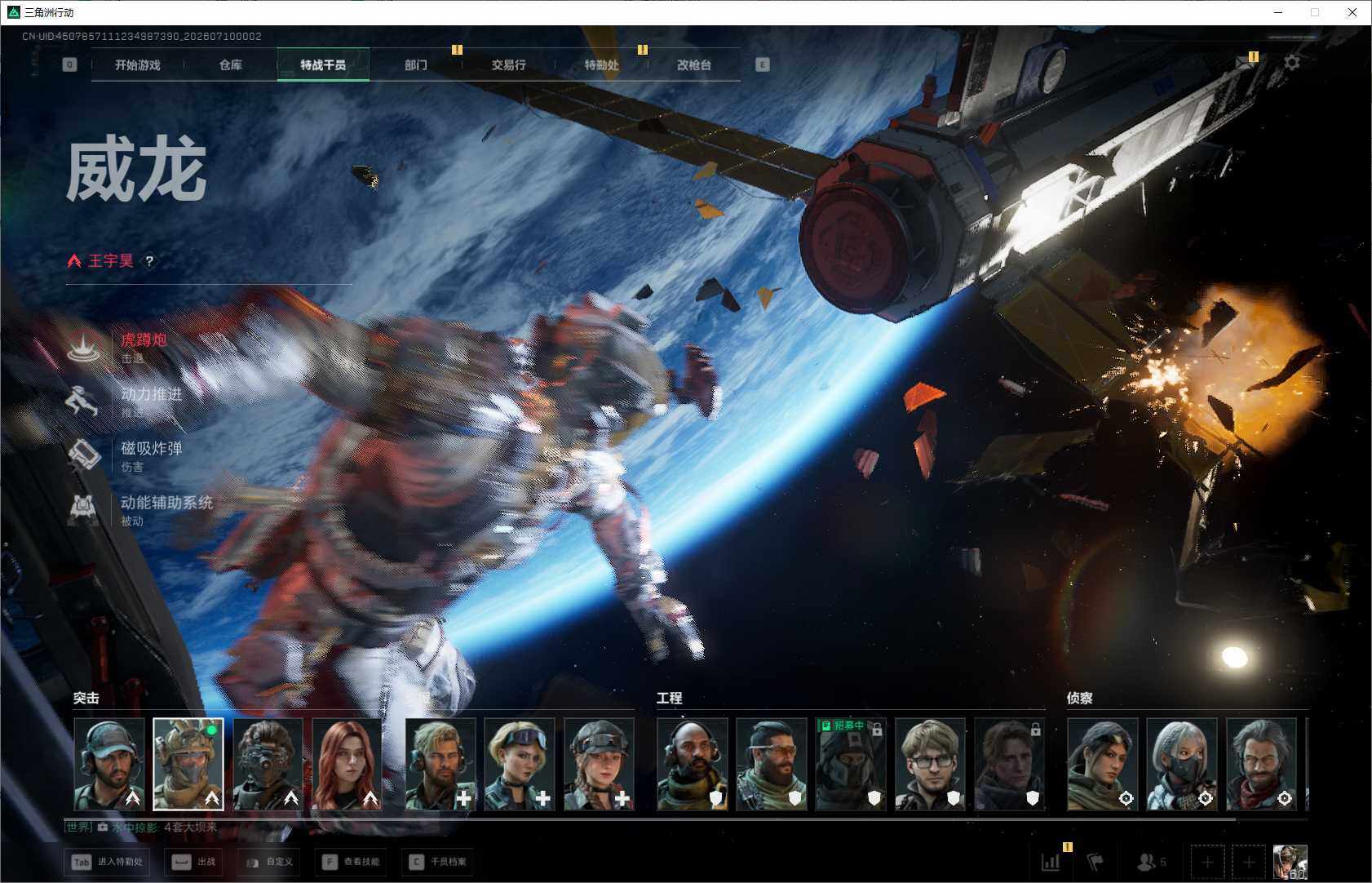Select the 动力推进 skill icon
The image size is (1372, 883).
point(83,402)
